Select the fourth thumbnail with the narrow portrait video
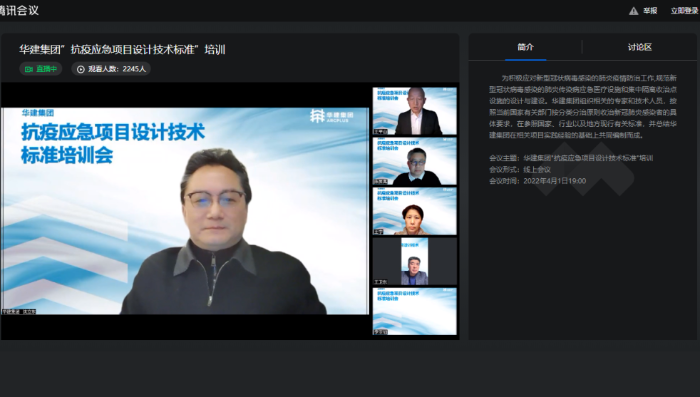 click(x=415, y=261)
